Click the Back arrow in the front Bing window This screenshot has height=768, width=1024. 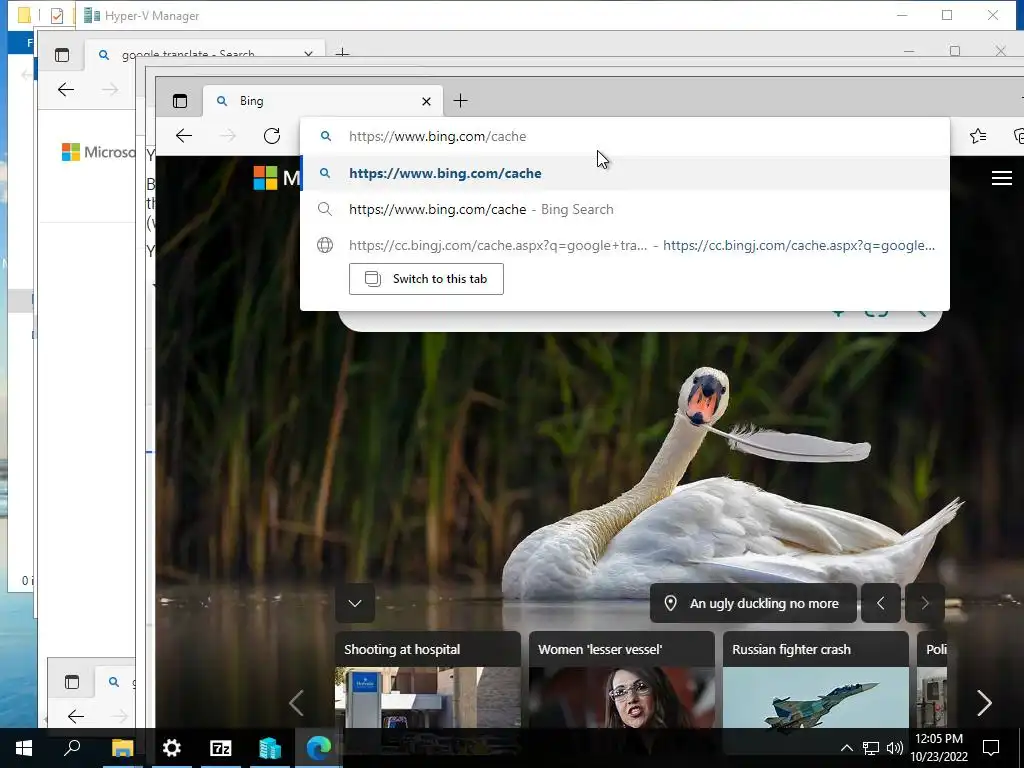184,136
